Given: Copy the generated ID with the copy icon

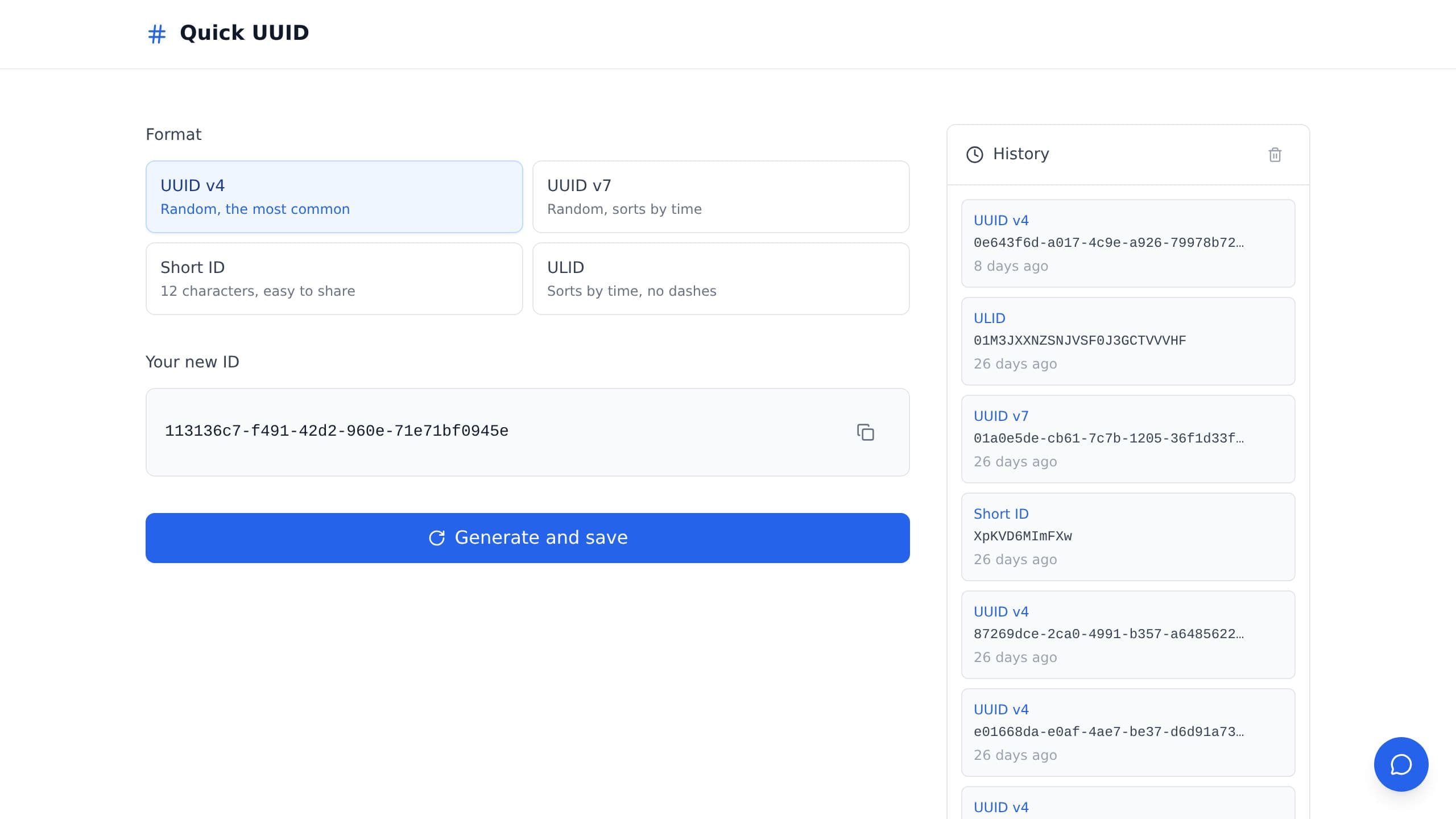Looking at the screenshot, I should point(865,432).
